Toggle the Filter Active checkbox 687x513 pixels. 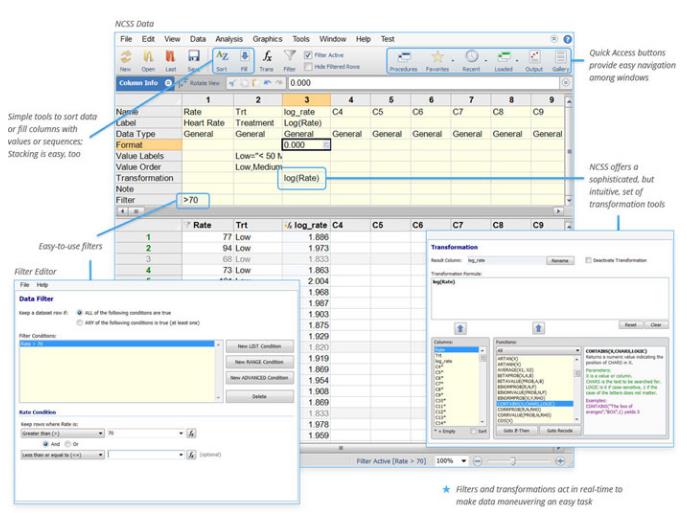(x=308, y=55)
